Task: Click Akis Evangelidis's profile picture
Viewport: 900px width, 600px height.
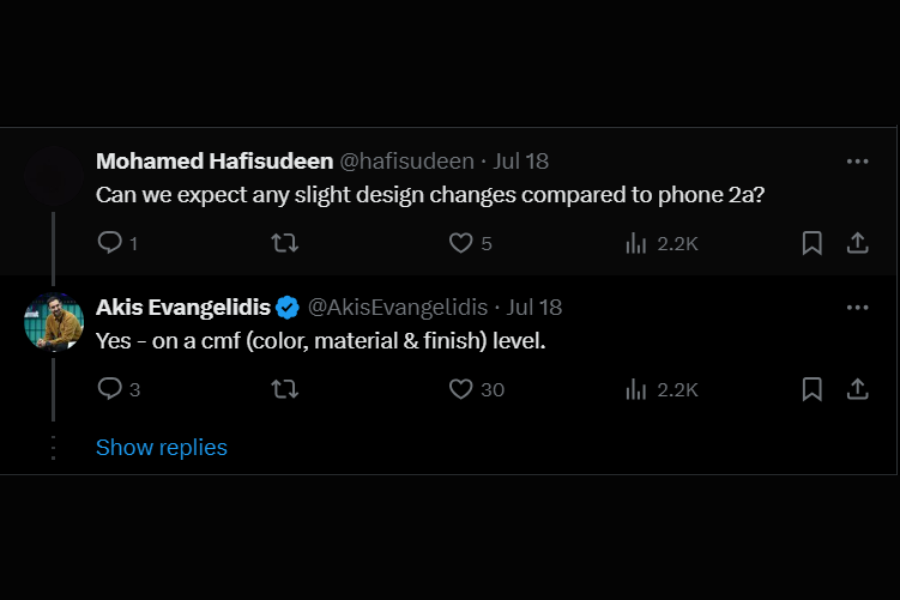Action: [53, 322]
